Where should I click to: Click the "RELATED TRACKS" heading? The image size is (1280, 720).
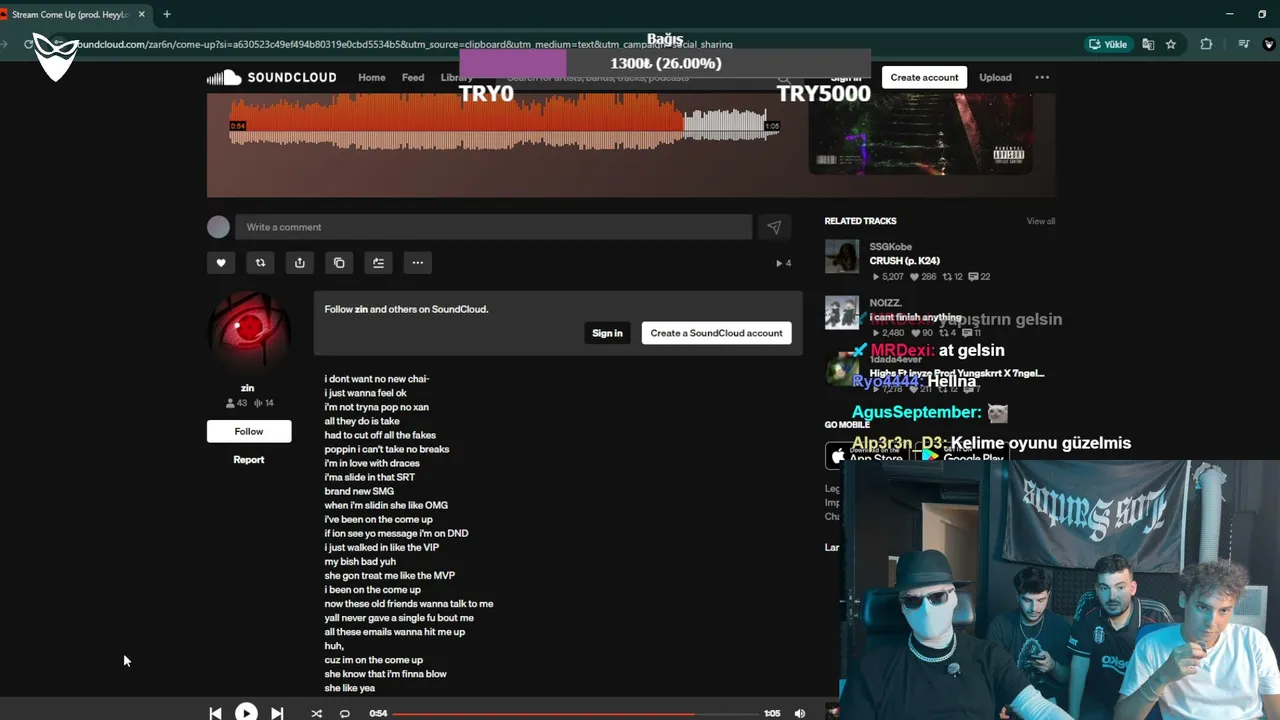coord(860,221)
